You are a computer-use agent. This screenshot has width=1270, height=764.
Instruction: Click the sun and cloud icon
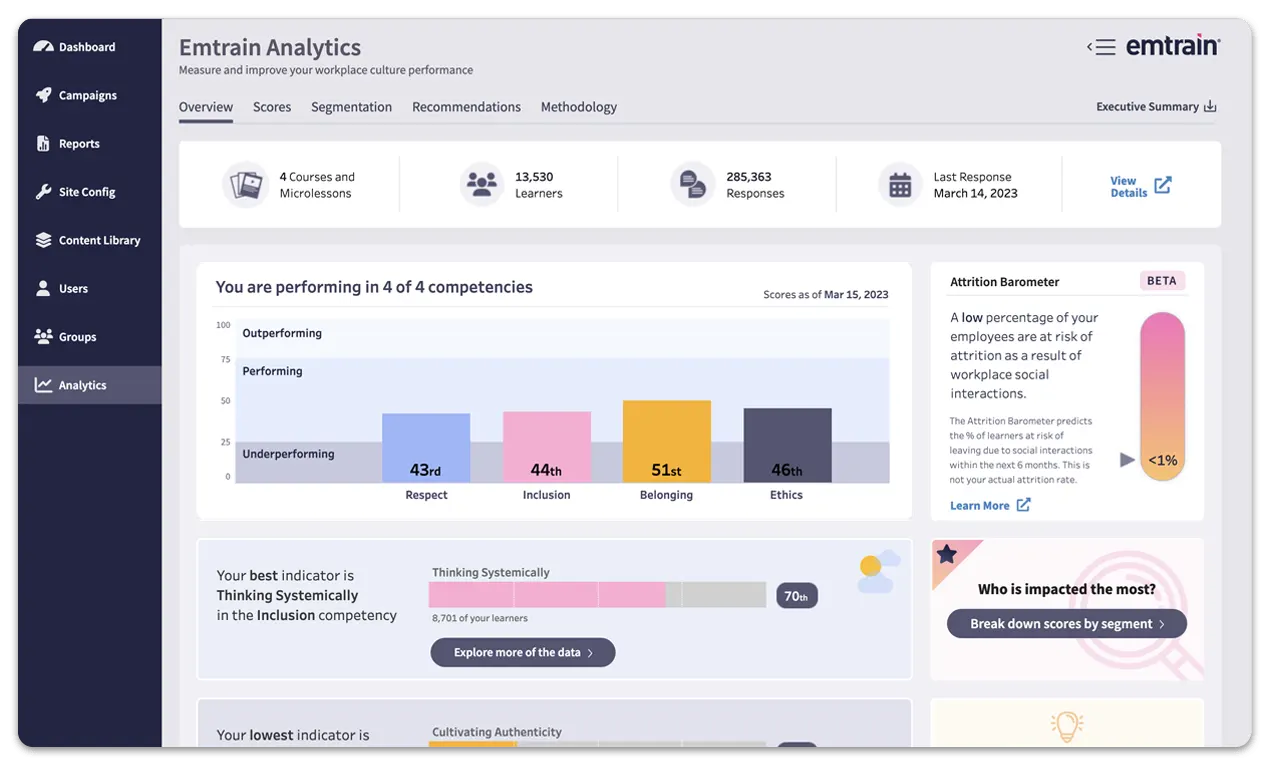coord(878,571)
